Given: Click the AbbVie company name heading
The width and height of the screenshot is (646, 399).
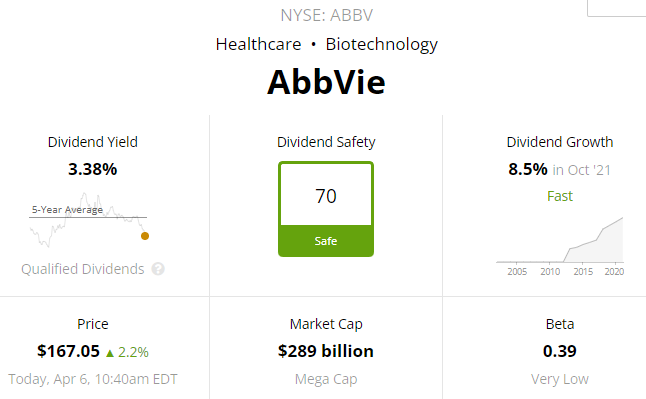Looking at the screenshot, I should (326, 82).
